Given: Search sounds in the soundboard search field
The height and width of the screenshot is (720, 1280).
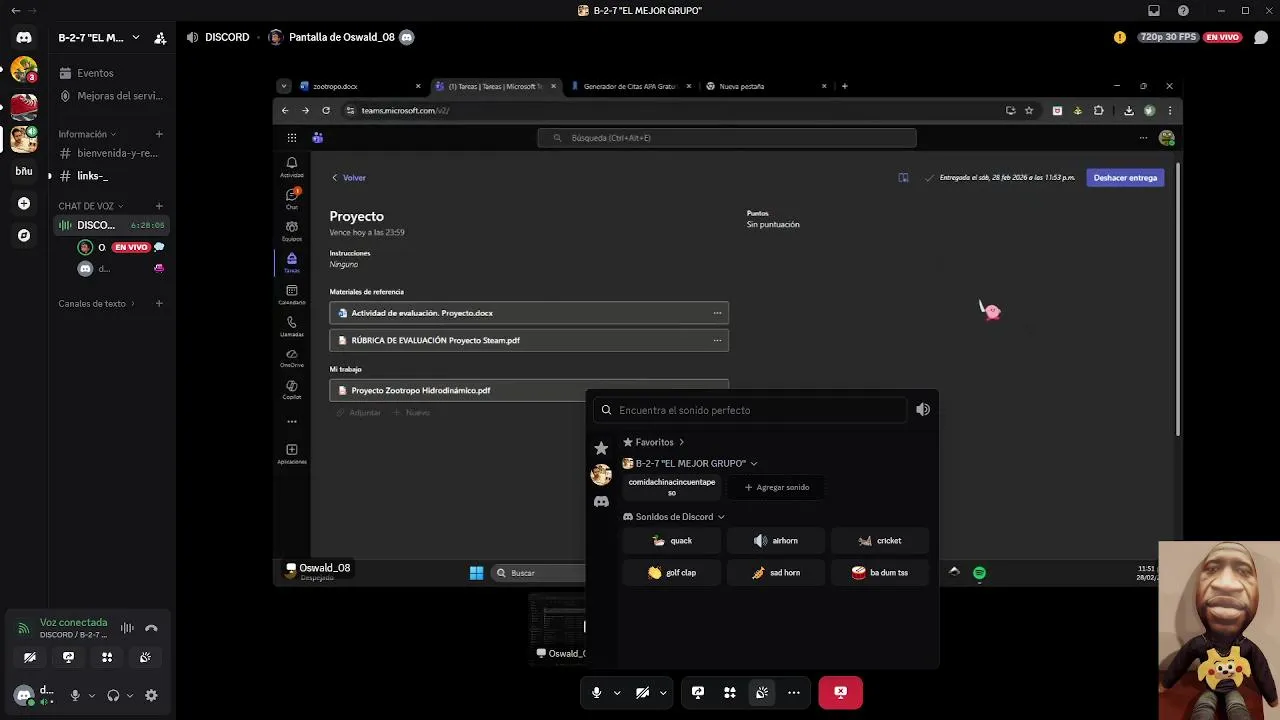Looking at the screenshot, I should click(x=750, y=410).
